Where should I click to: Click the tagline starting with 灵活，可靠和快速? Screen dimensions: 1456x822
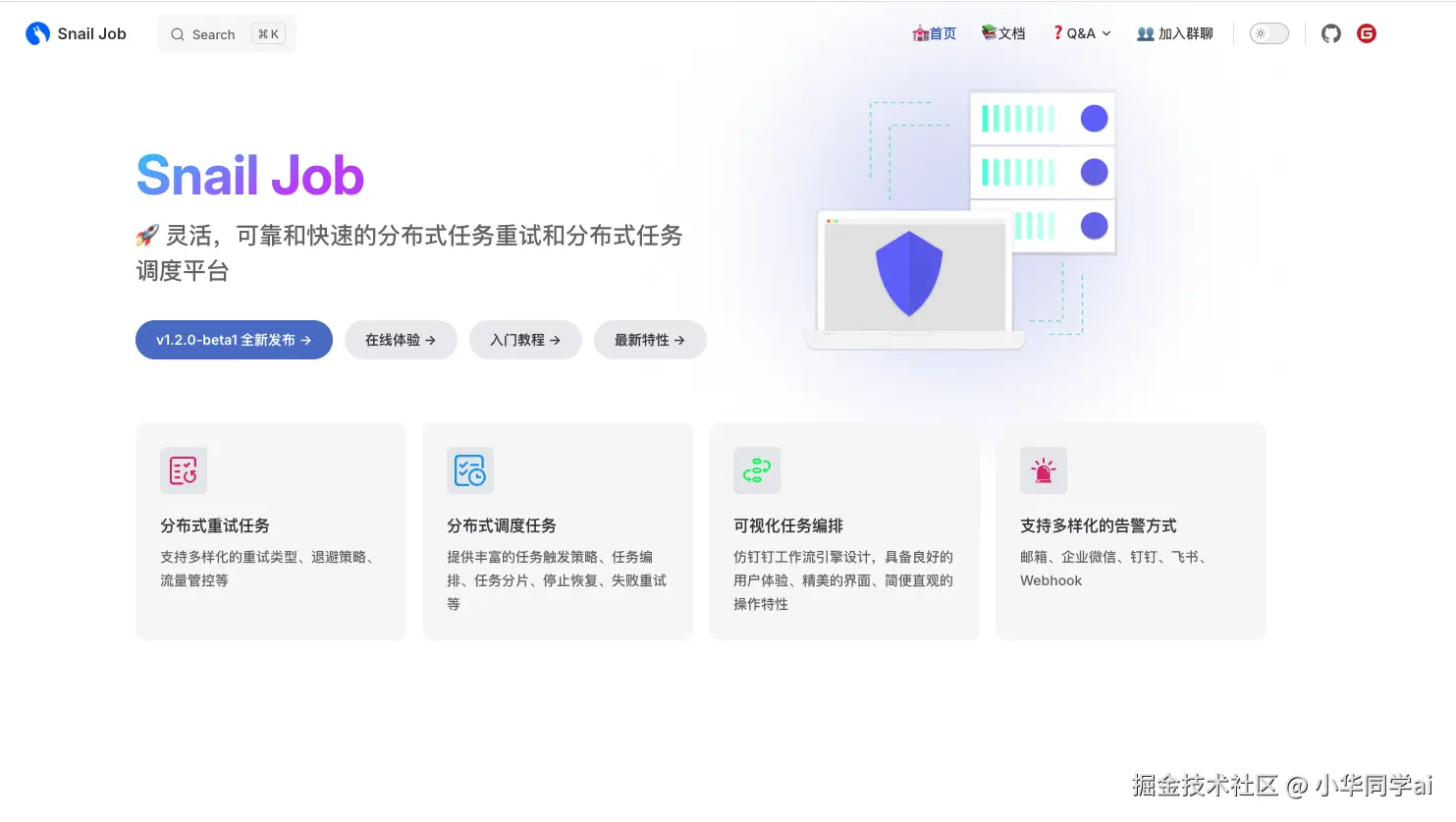point(409,252)
